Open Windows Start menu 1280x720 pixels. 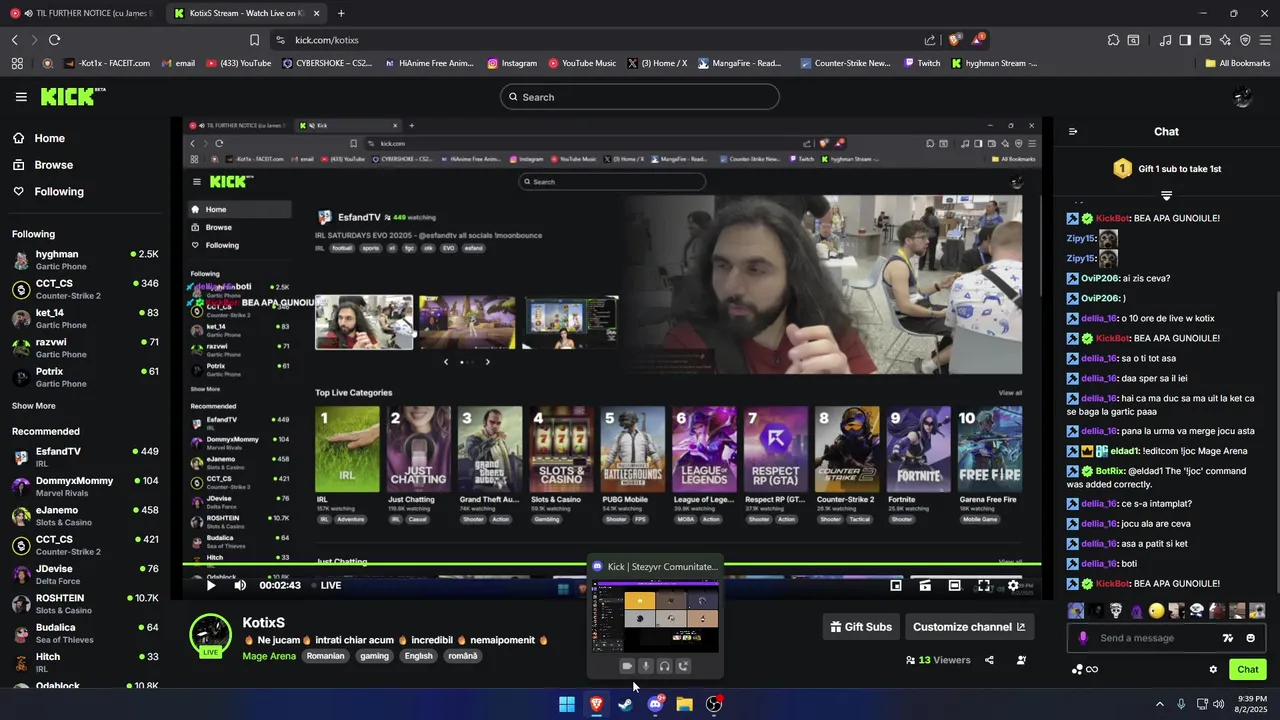click(x=567, y=704)
